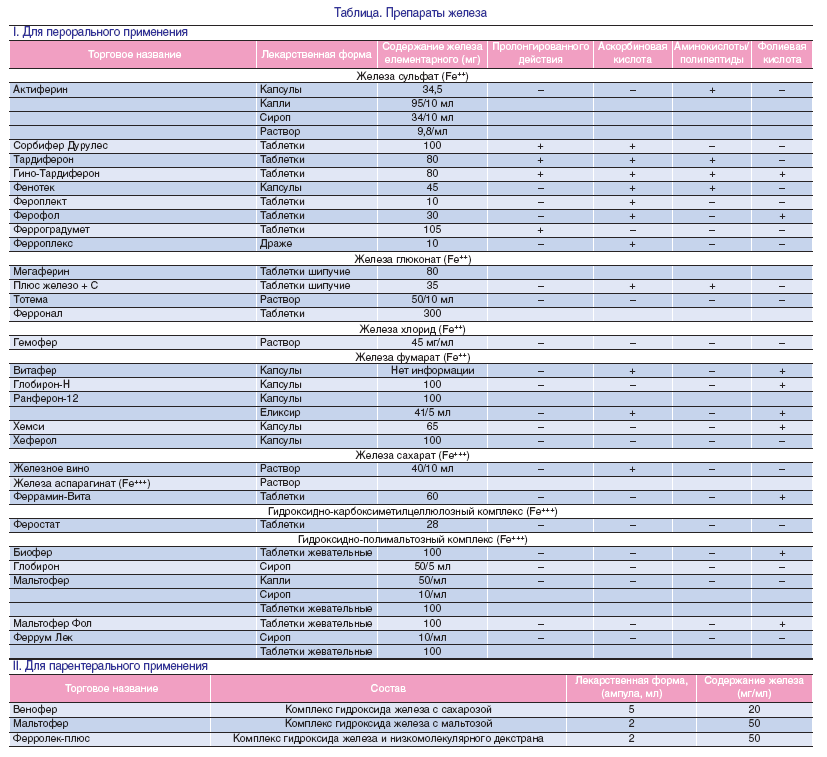Select heading "II. Для парентерального применения"

pyautogui.click(x=110, y=666)
